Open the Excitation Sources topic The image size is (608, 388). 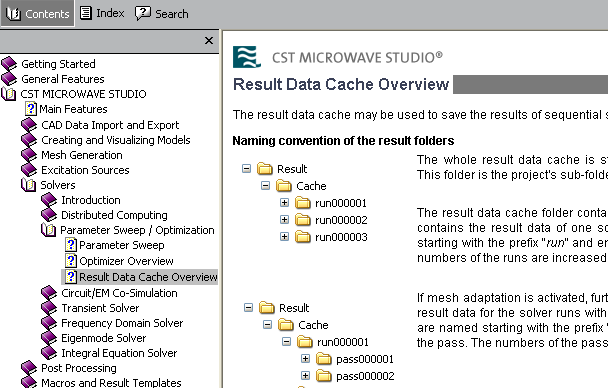(85, 170)
